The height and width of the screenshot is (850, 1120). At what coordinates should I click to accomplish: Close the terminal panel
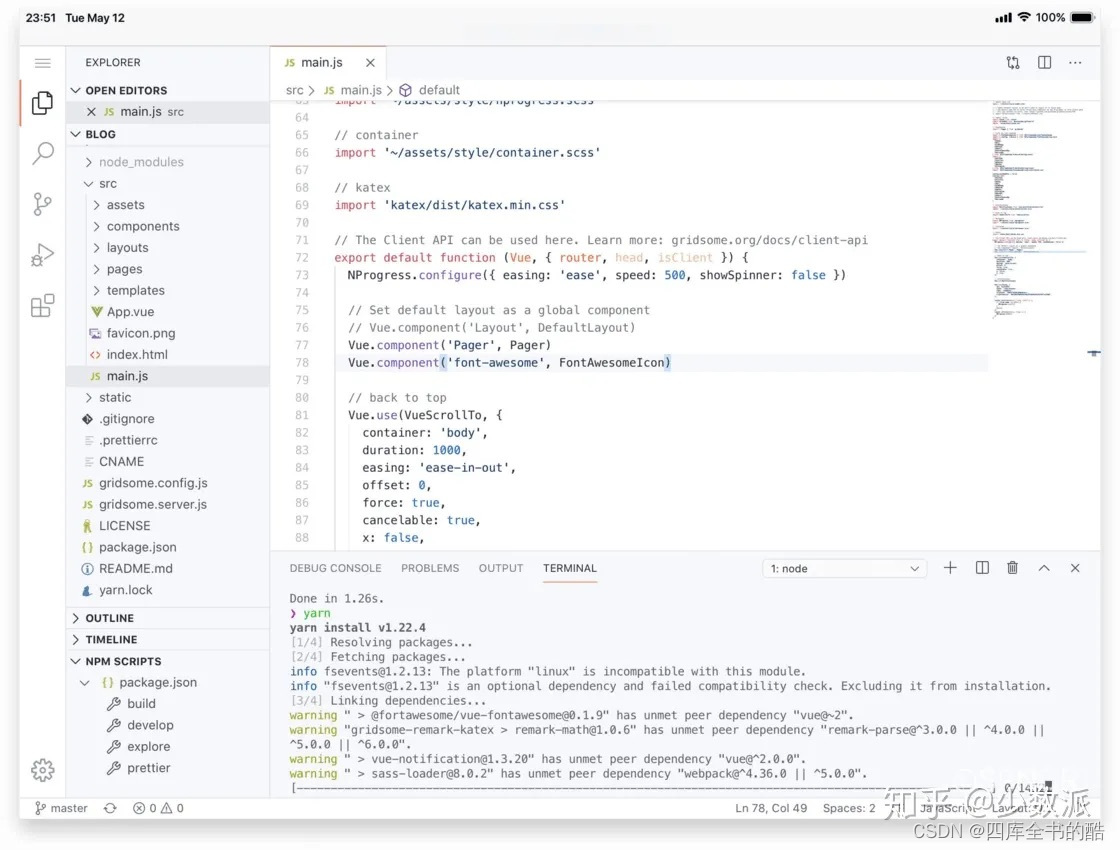(1075, 568)
